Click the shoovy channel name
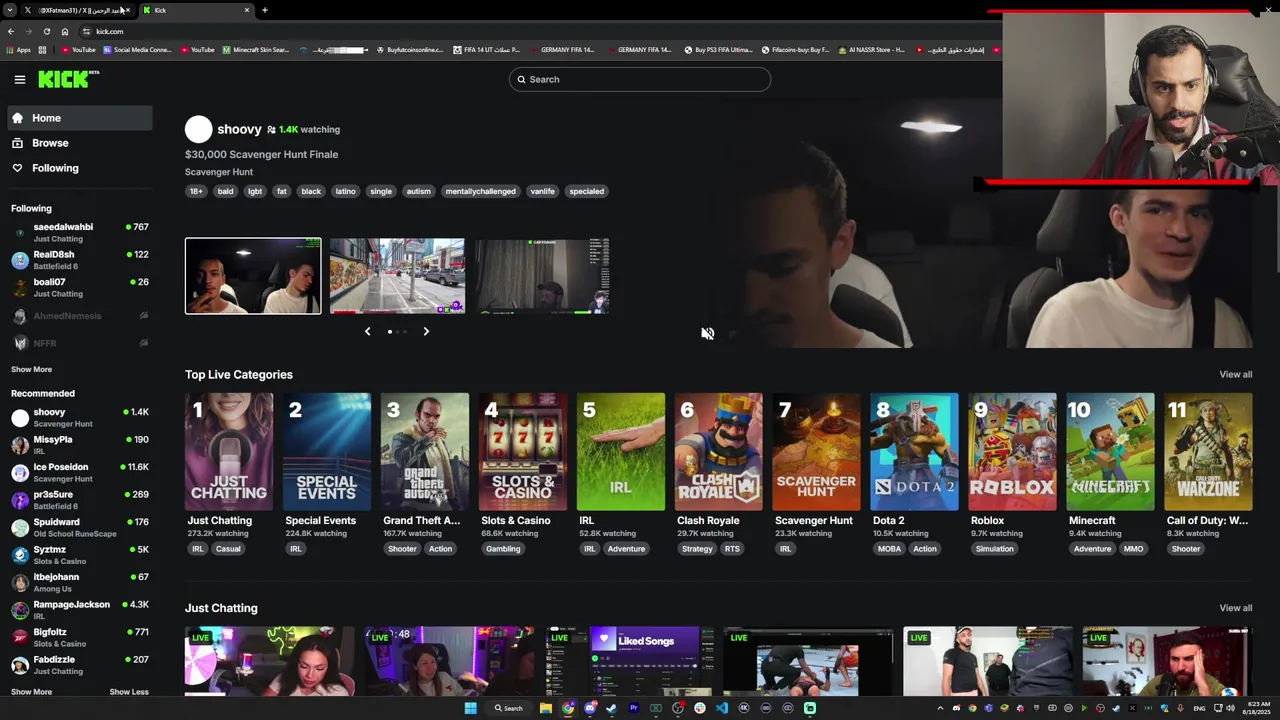 point(239,129)
